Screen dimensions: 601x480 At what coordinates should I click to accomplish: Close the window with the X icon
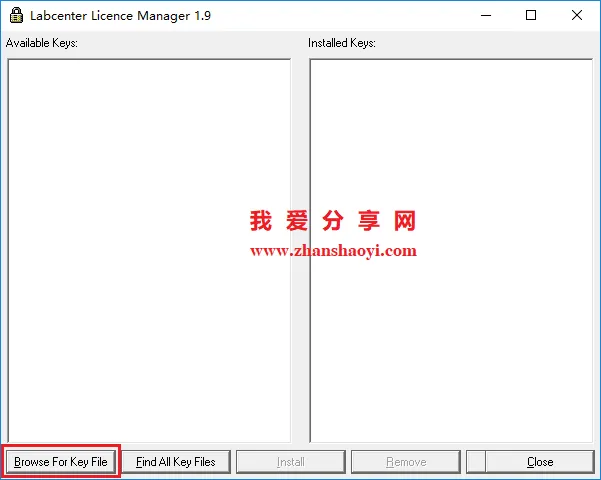pos(576,15)
